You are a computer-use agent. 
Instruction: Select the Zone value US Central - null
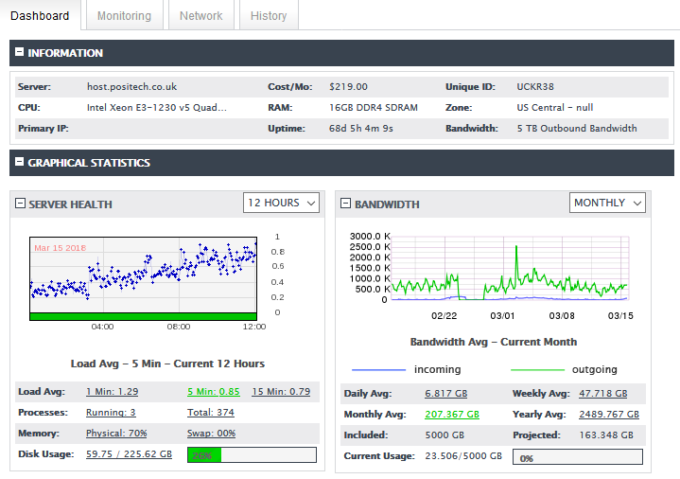555,108
